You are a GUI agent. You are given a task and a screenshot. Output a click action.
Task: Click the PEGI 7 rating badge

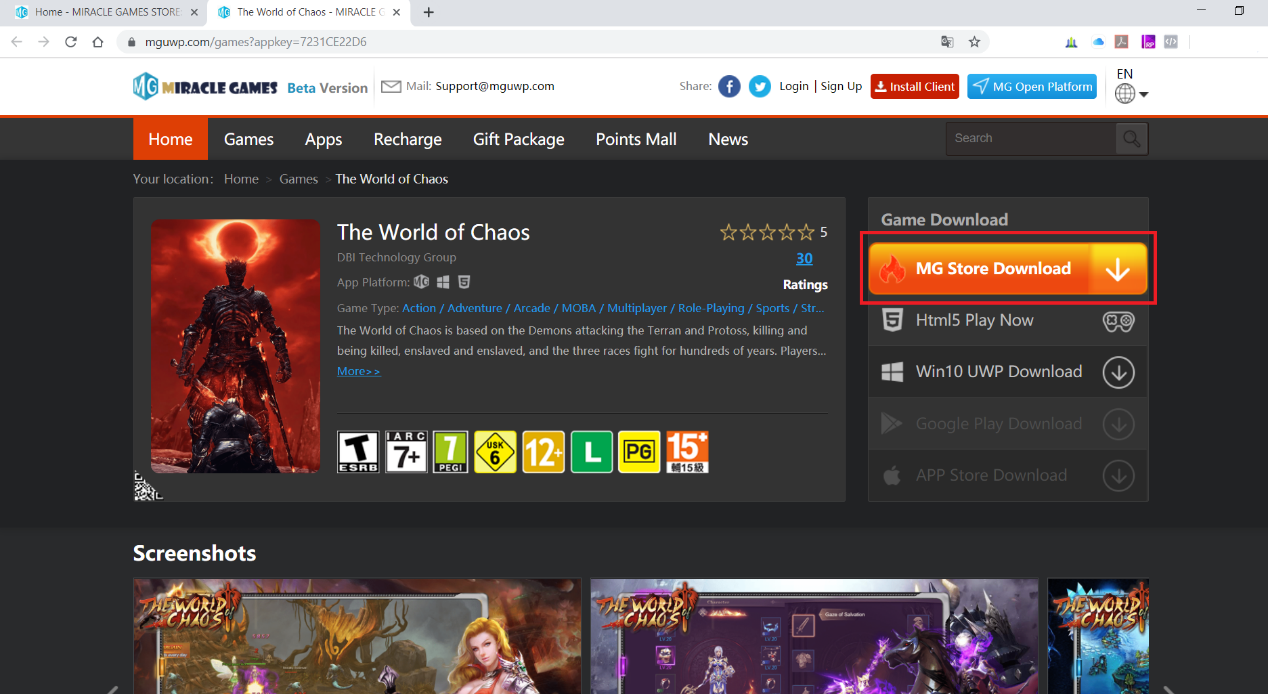(451, 452)
